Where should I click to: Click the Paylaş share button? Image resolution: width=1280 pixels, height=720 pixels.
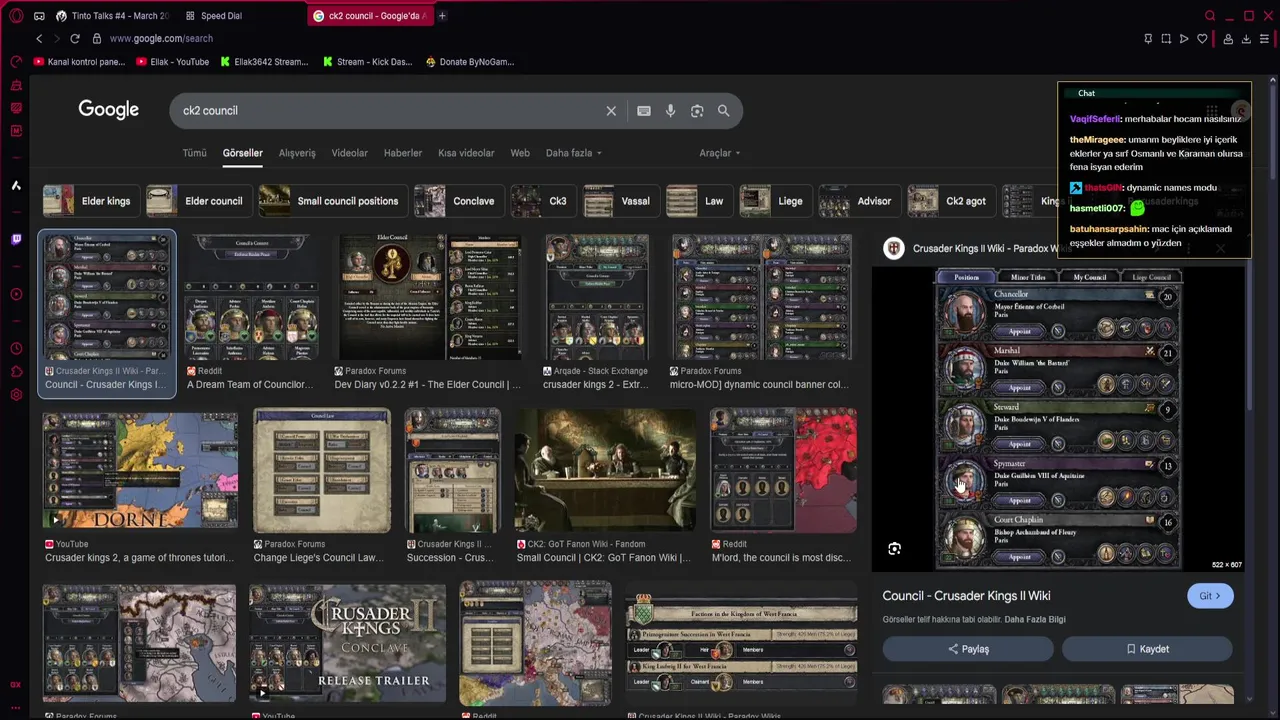point(968,649)
